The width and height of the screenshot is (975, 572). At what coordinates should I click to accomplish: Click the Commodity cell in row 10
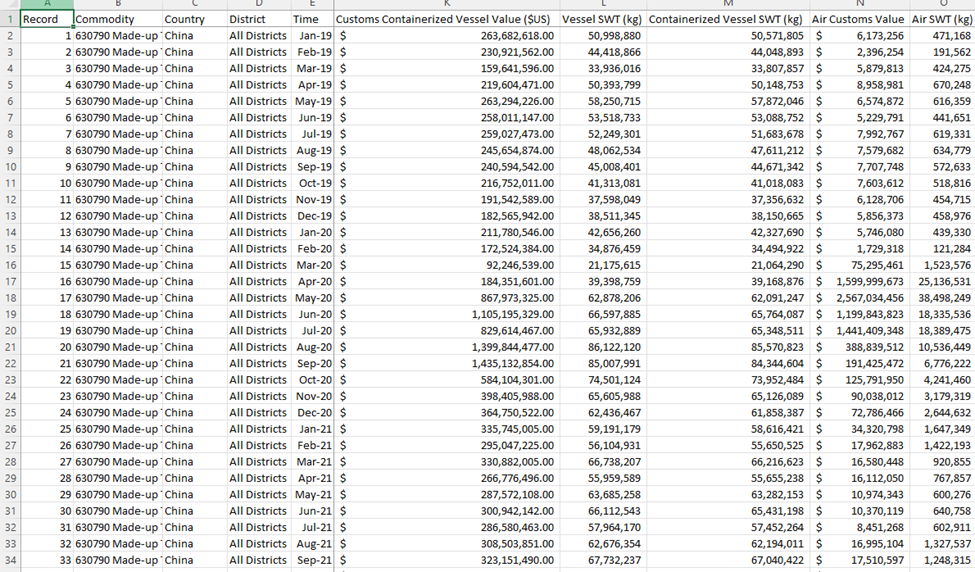(x=118, y=167)
